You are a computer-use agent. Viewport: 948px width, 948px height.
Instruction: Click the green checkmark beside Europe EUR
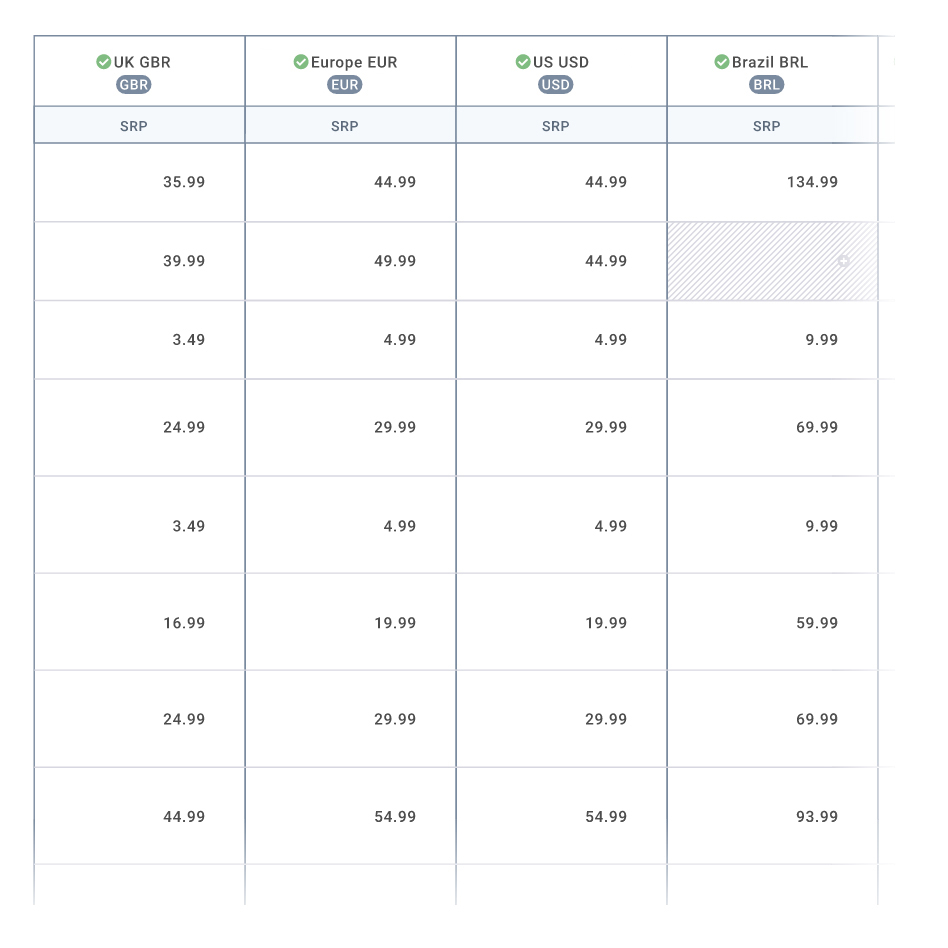coord(302,62)
